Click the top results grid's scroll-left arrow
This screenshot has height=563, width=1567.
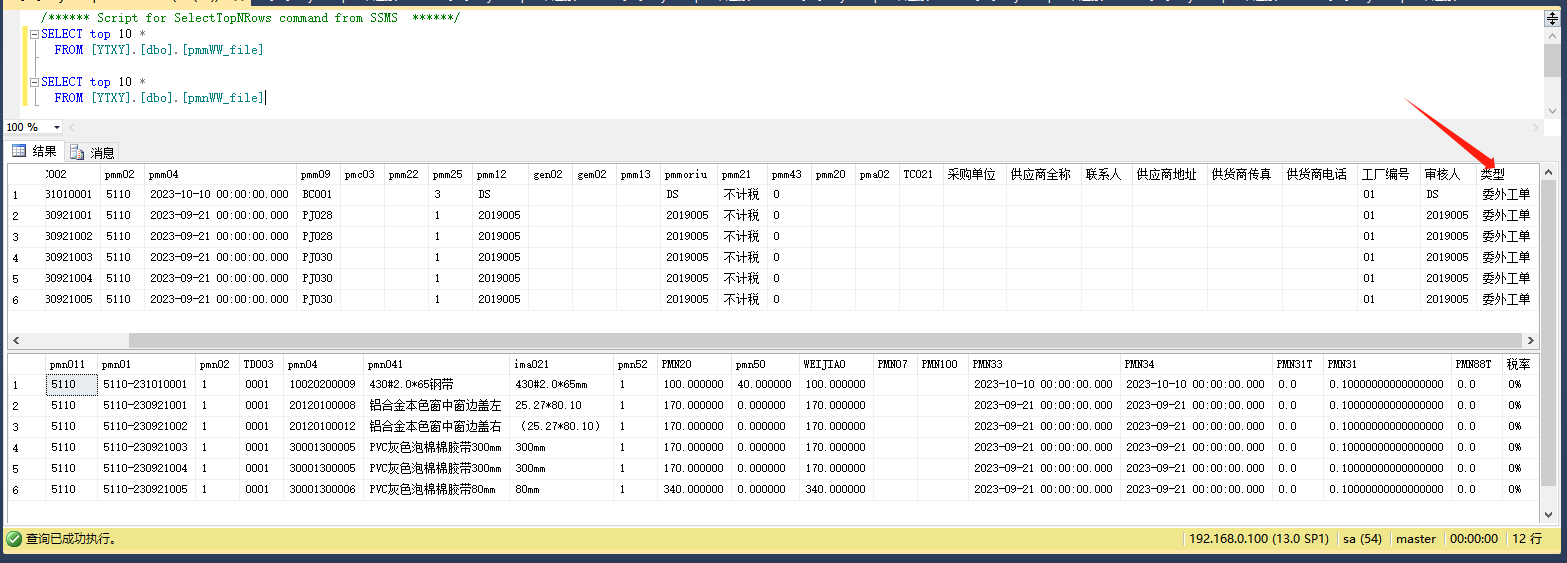point(16,340)
